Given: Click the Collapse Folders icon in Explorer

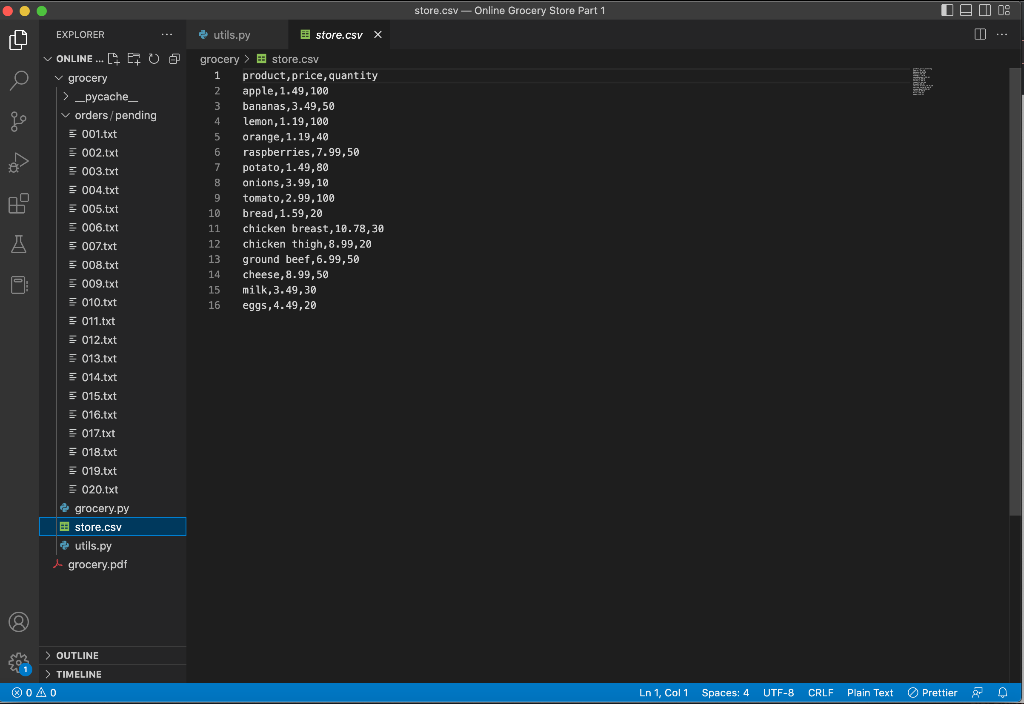Looking at the screenshot, I should (x=173, y=59).
